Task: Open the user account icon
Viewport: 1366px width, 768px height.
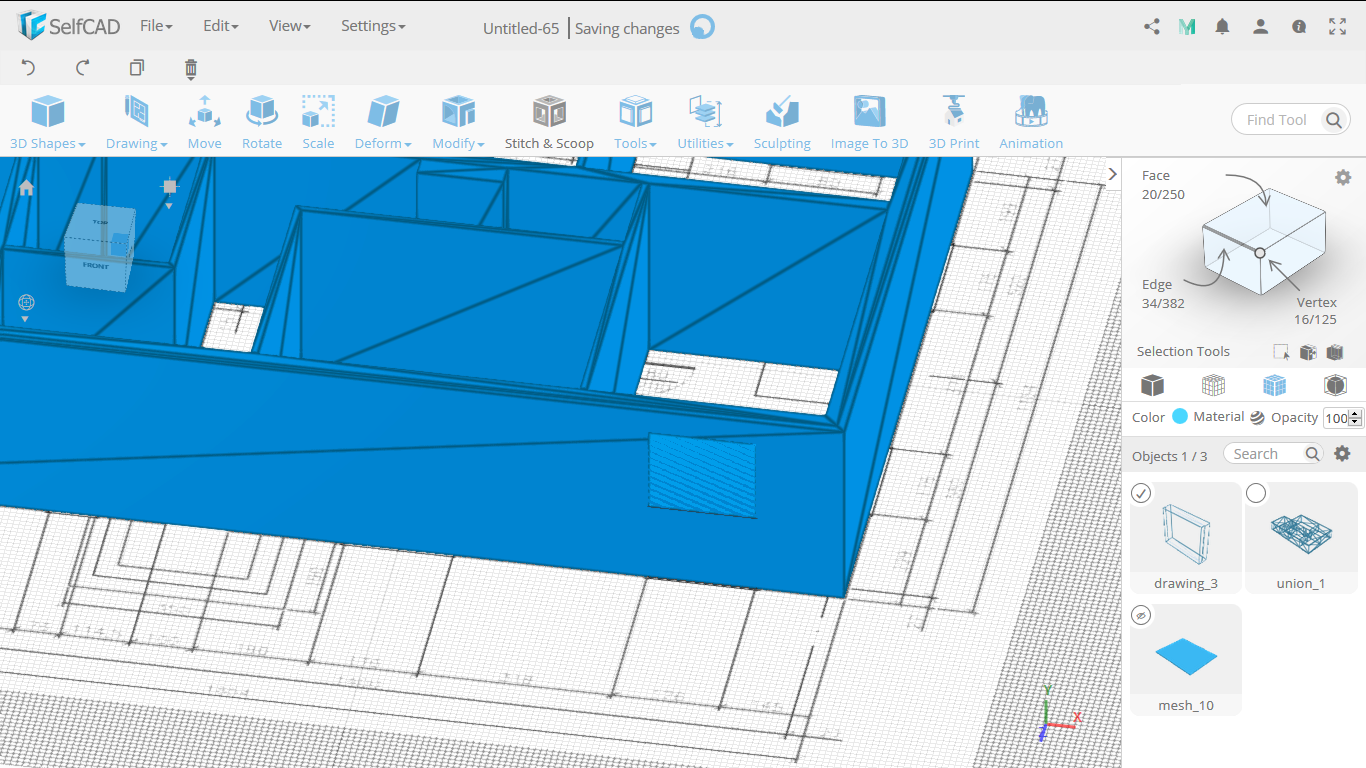Action: [1260, 27]
